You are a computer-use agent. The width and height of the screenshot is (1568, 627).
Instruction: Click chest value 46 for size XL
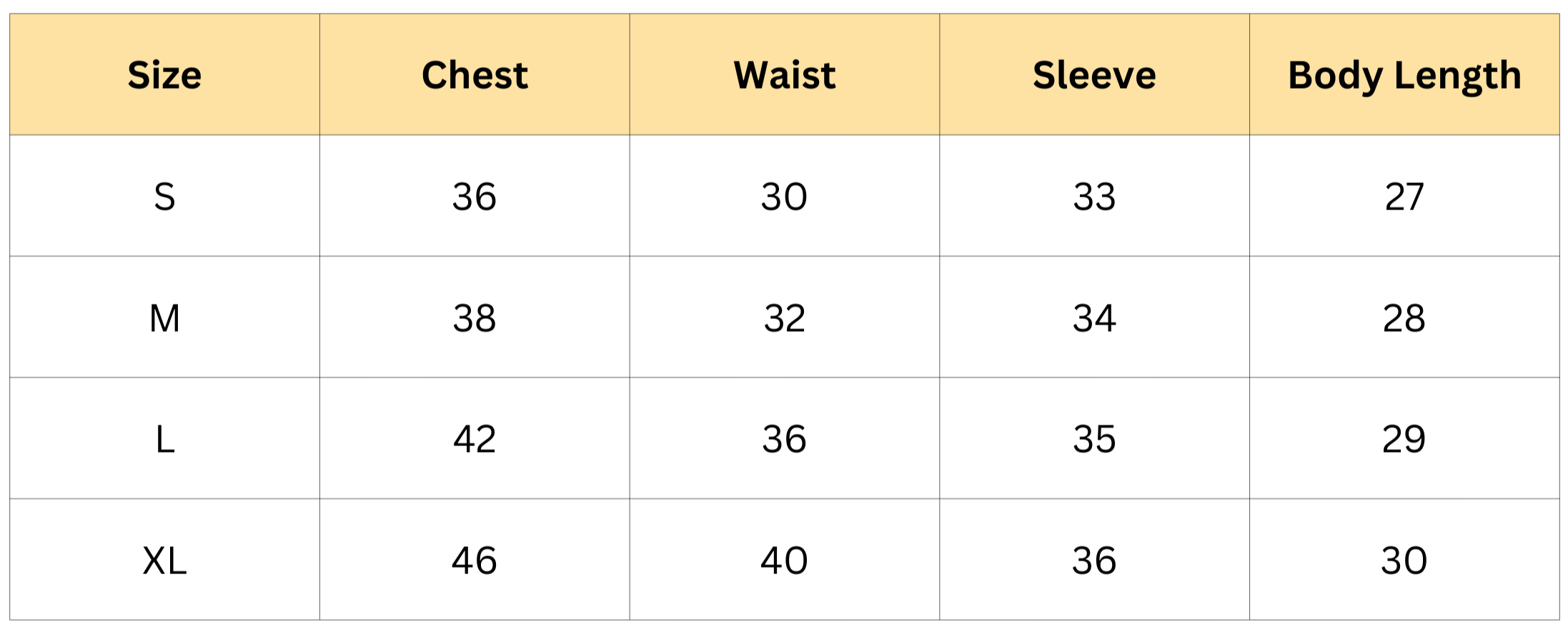475,561
